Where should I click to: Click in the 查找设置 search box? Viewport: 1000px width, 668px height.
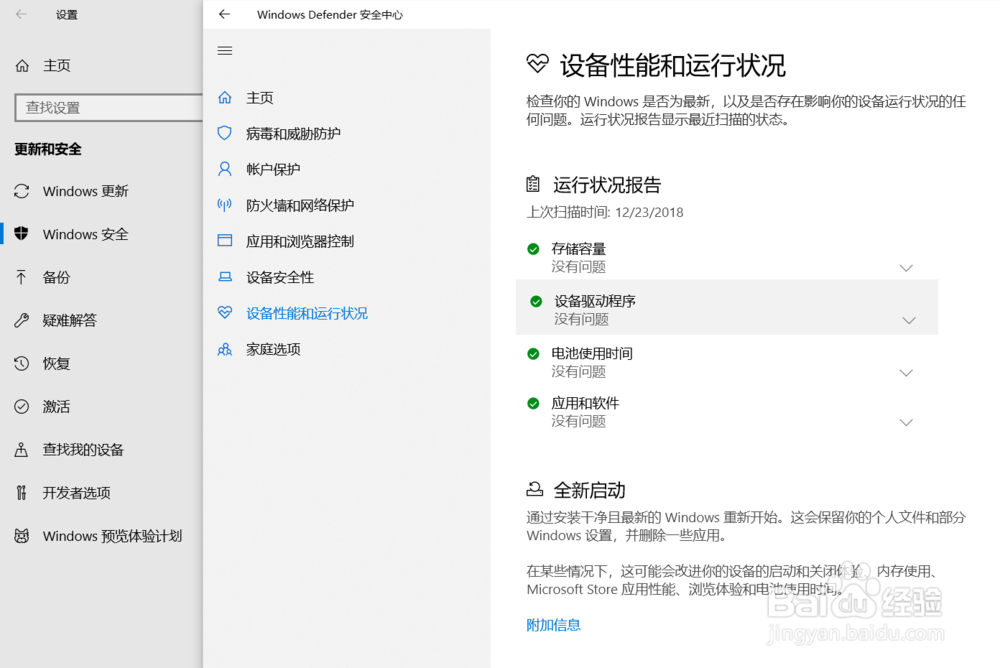(x=109, y=108)
